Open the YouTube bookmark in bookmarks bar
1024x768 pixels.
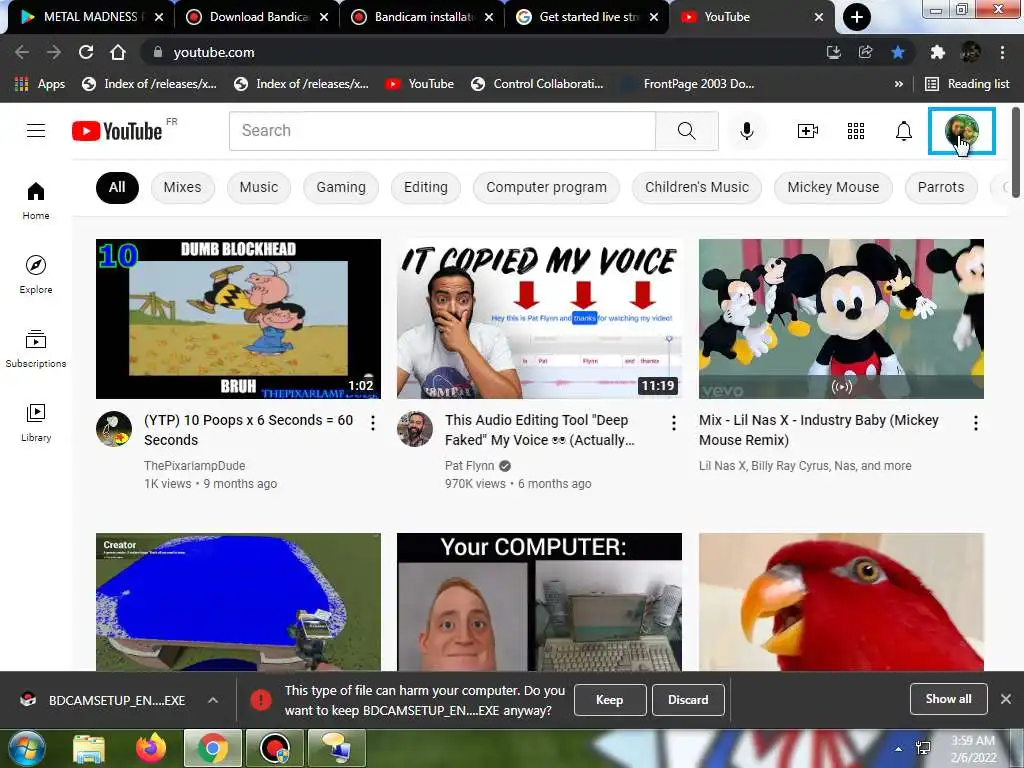[x=419, y=84]
